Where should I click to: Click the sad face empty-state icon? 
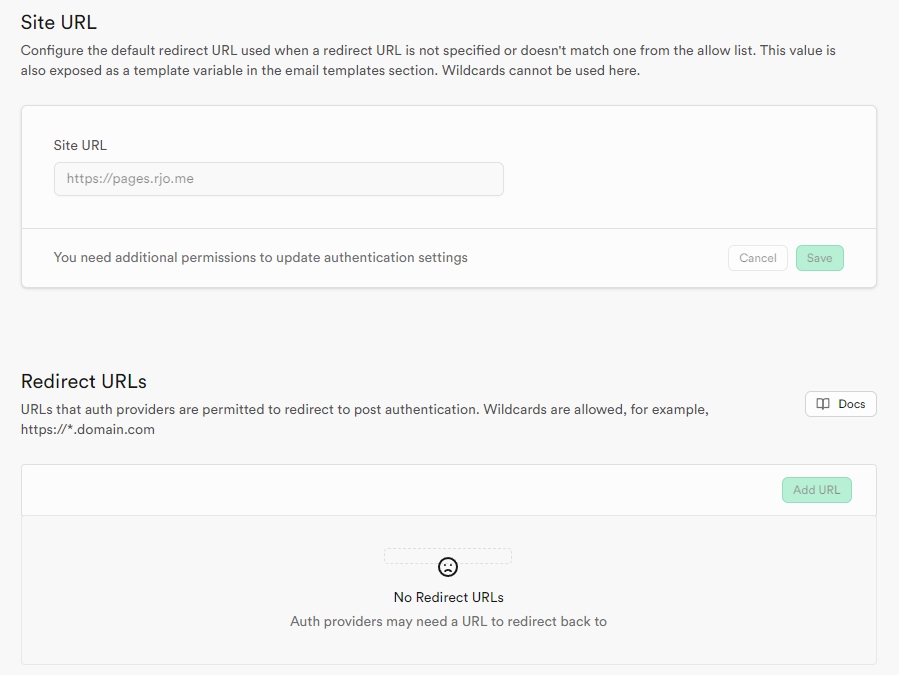[448, 567]
